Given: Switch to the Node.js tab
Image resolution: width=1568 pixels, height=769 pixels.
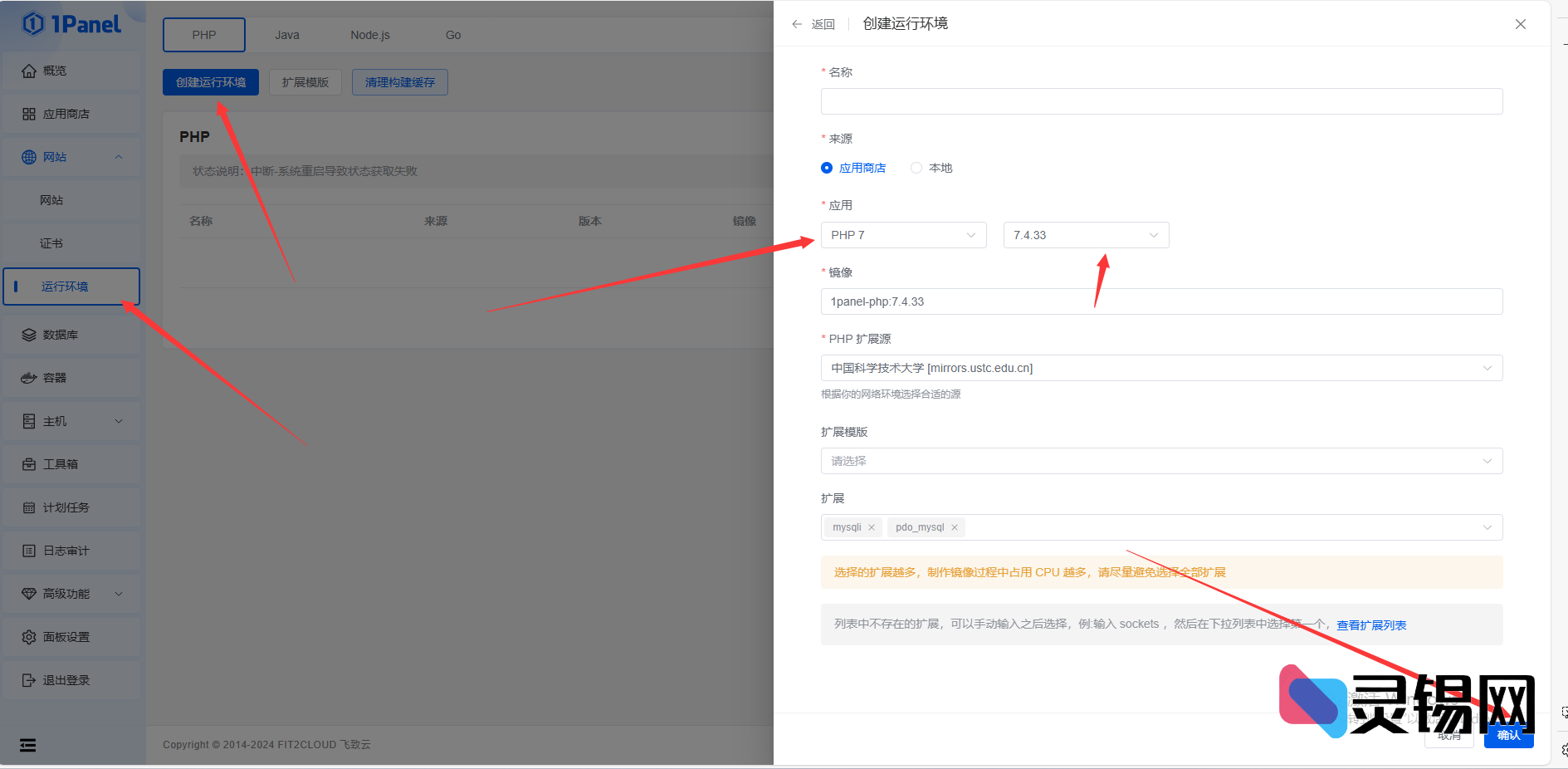Looking at the screenshot, I should [x=370, y=35].
